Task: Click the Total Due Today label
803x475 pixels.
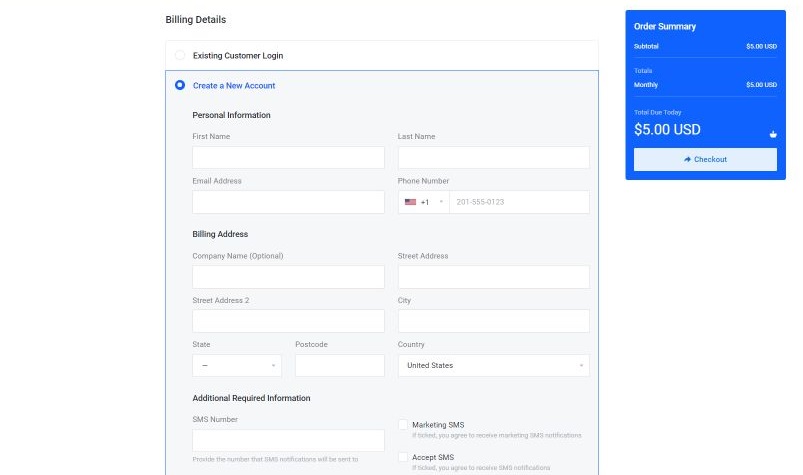Action: tap(658, 112)
